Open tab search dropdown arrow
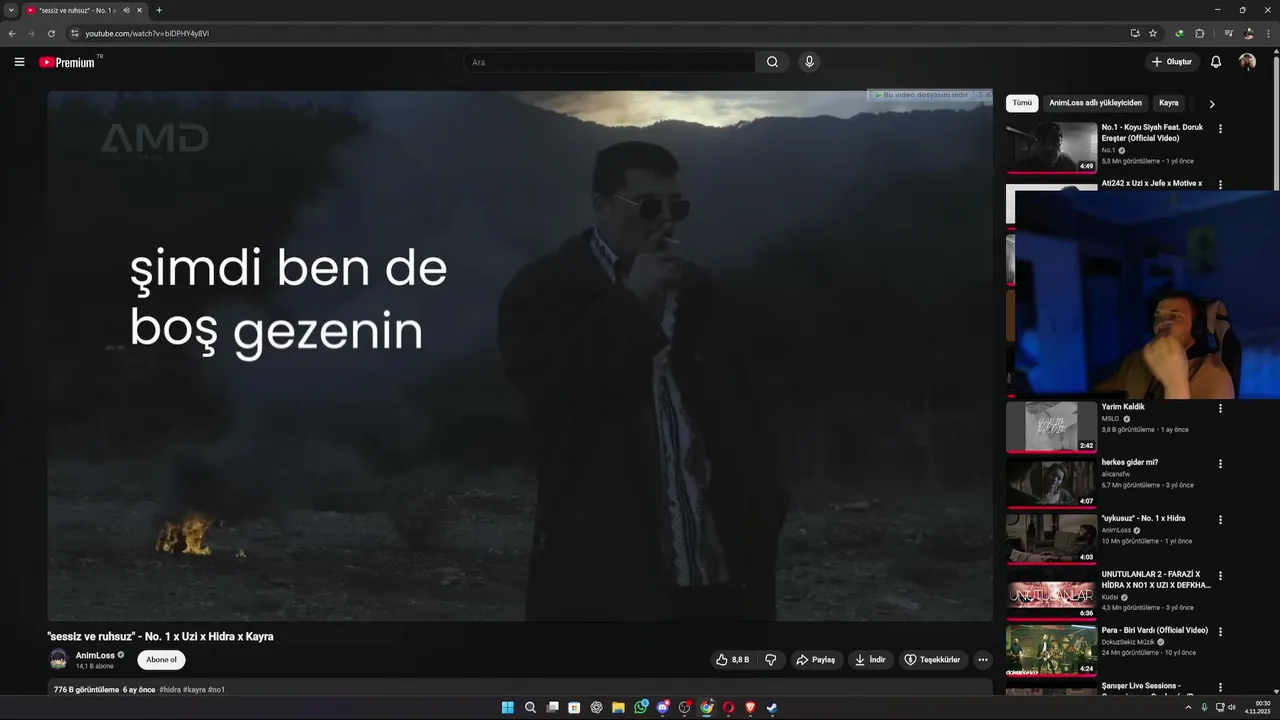 [x=11, y=10]
